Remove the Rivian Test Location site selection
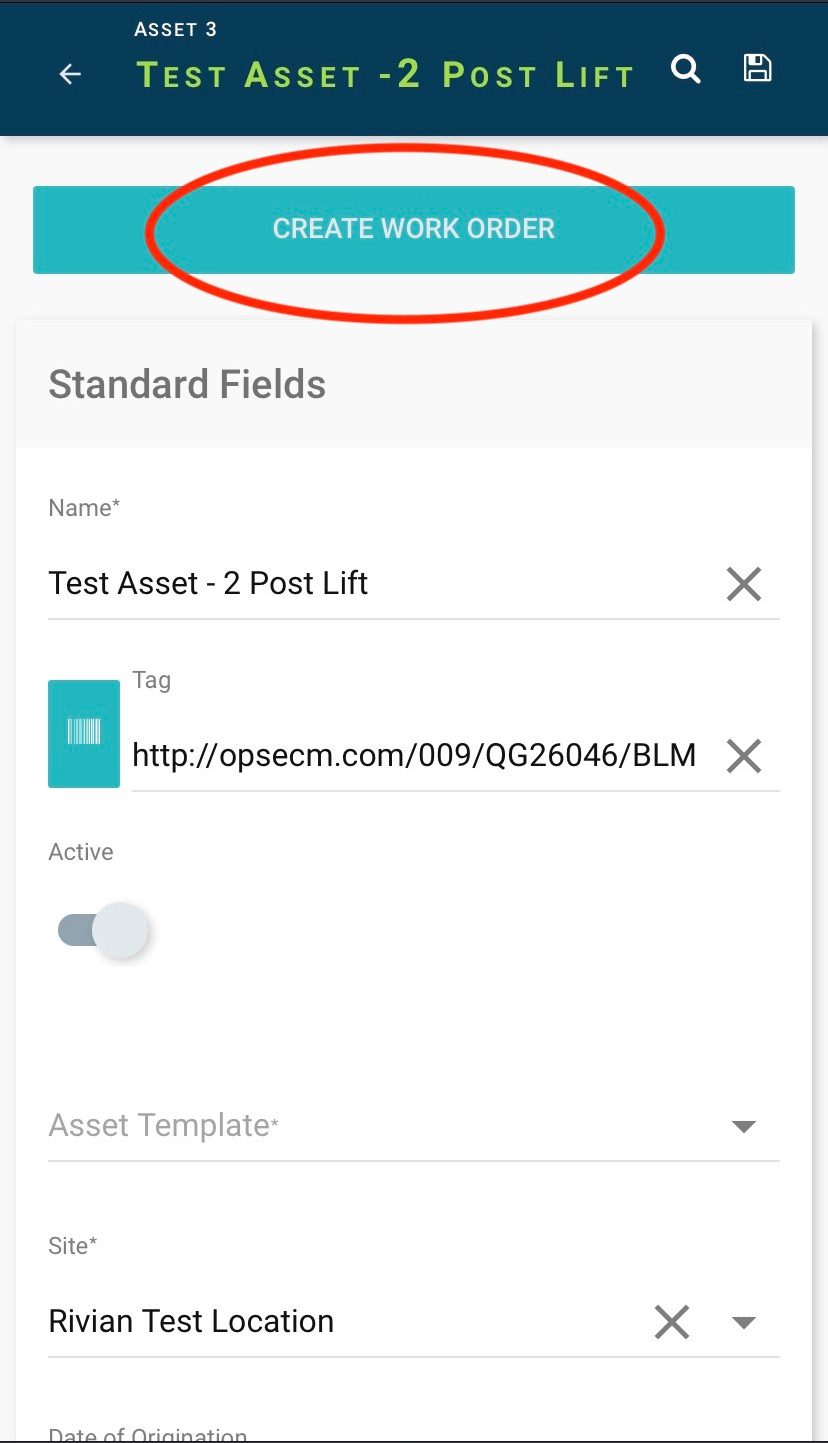The image size is (828, 1443). 671,1322
